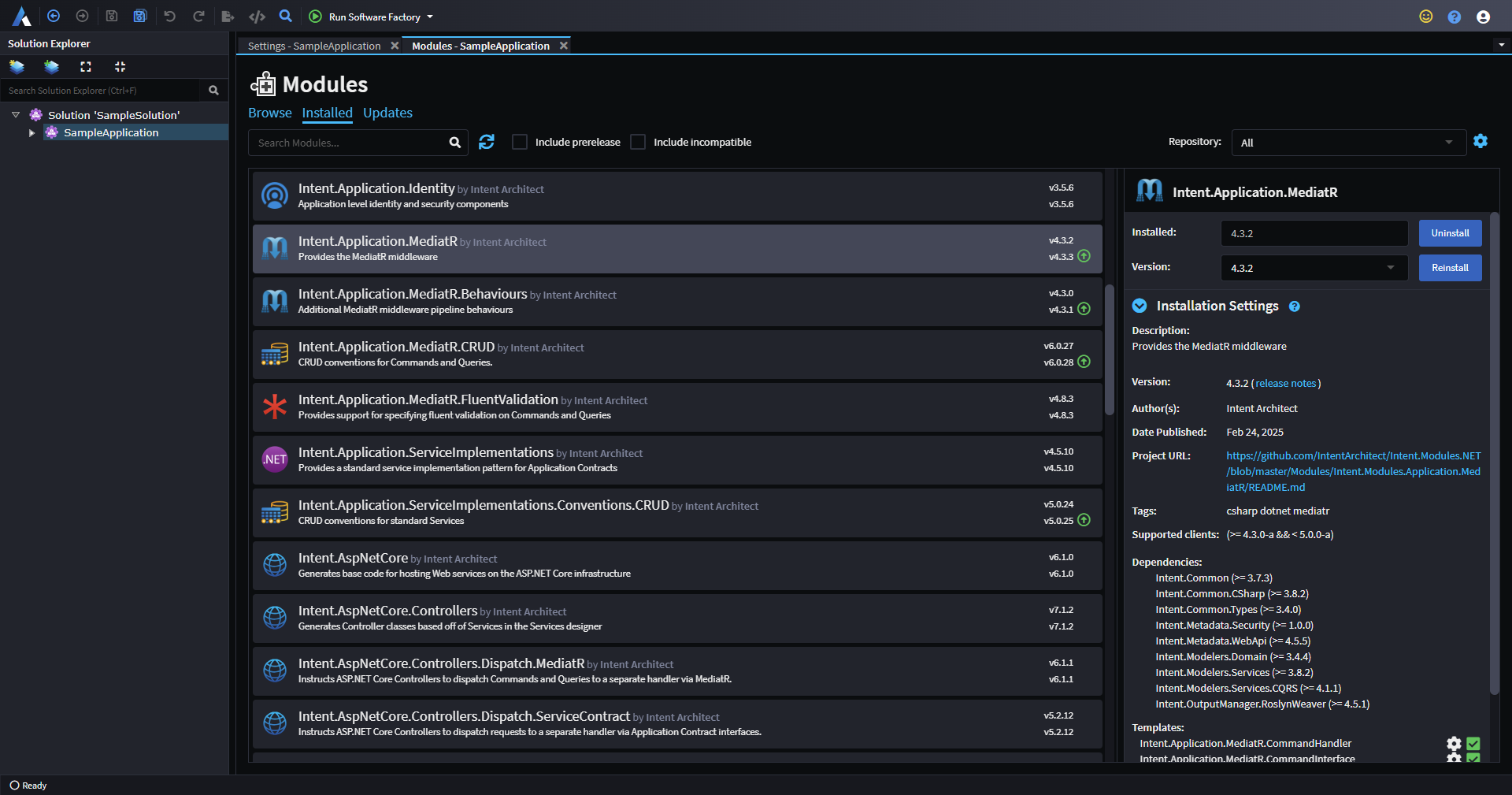Click the Search Solution Explorer field
Screen dimensions: 1512x795
pyautogui.click(x=104, y=91)
